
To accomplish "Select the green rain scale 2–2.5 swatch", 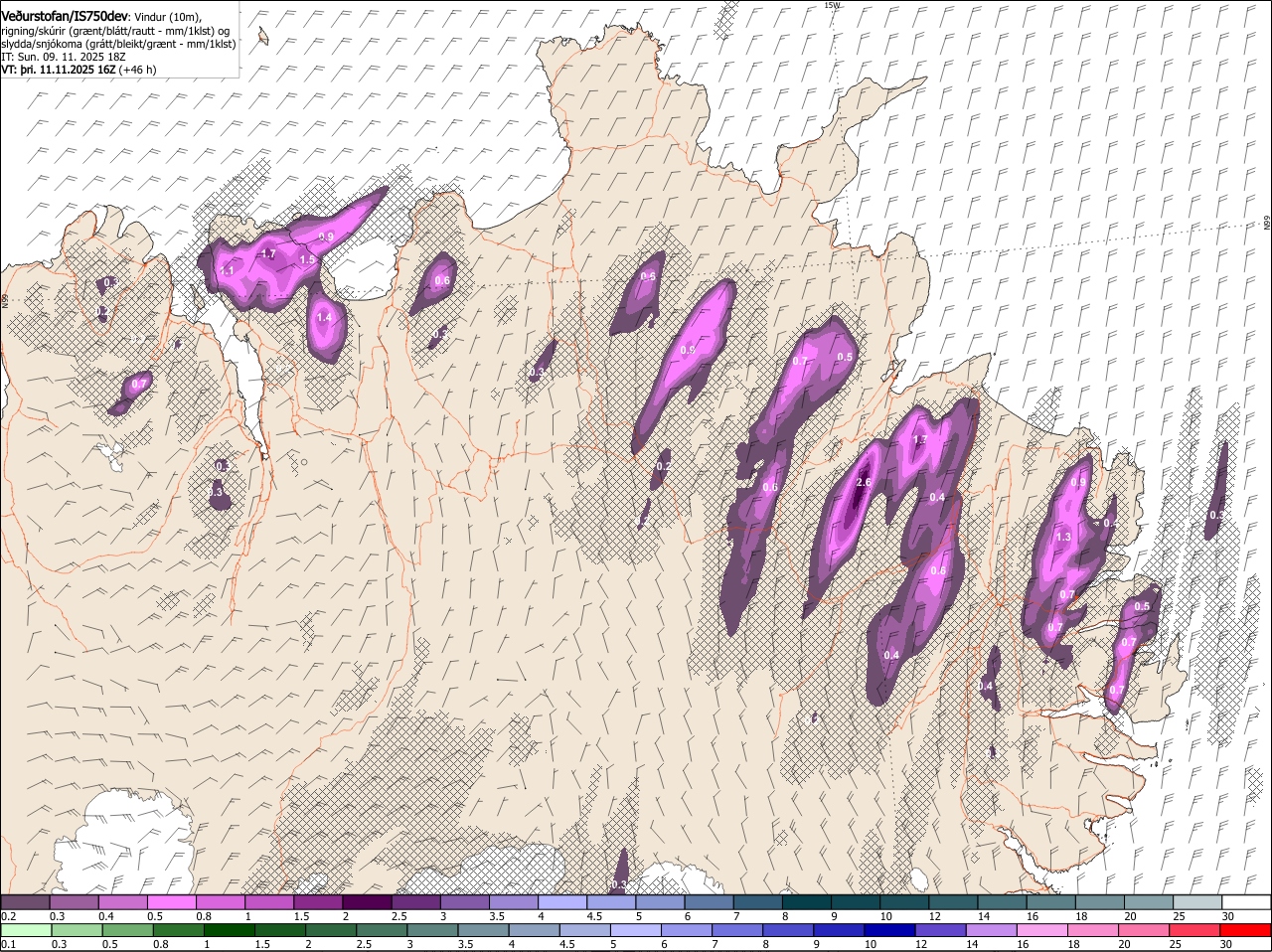I will (332, 930).
